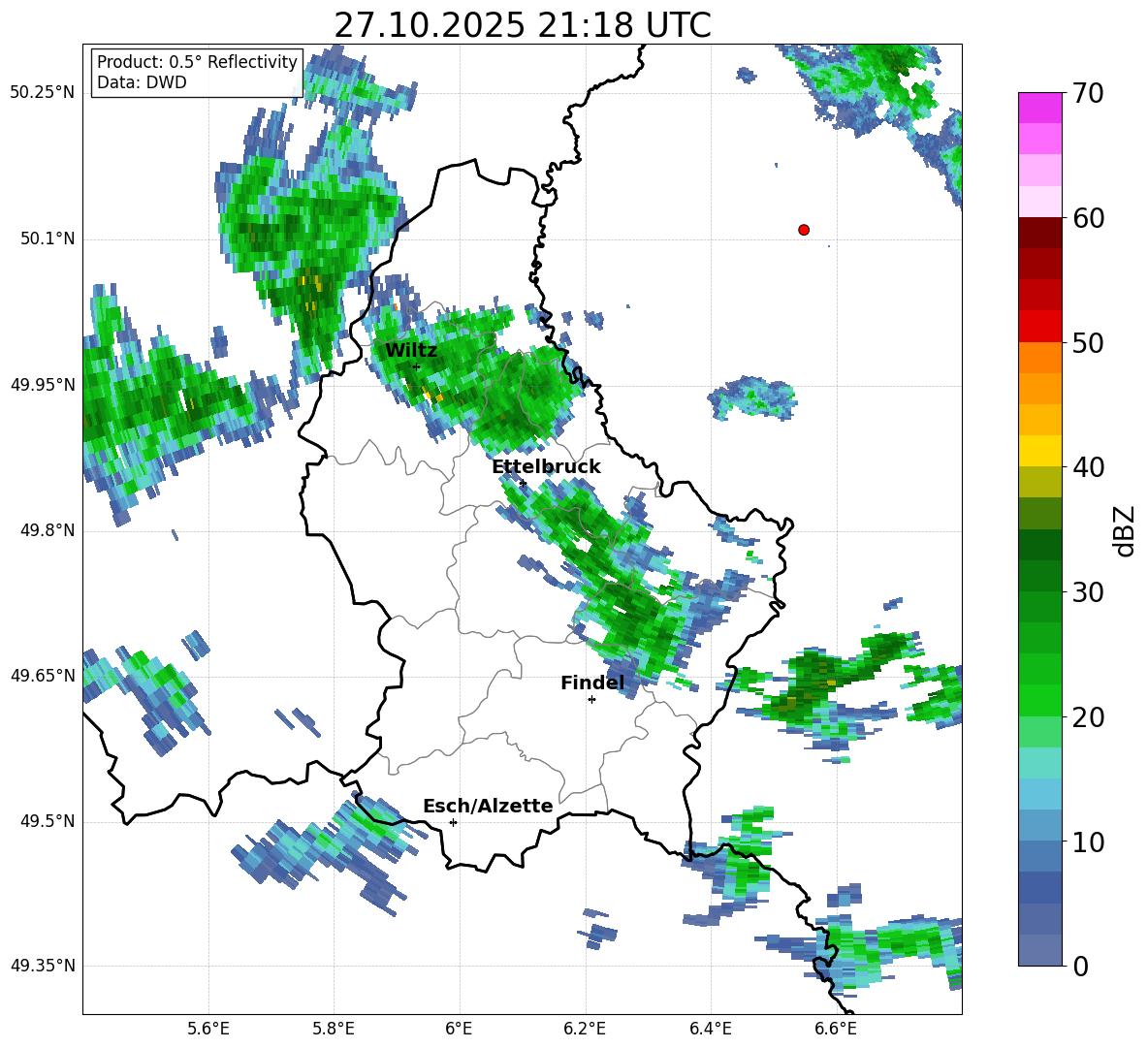The width and height of the screenshot is (1148, 1048).
Task: Click the 40 tick label on colorbar
Action: [x=1089, y=467]
